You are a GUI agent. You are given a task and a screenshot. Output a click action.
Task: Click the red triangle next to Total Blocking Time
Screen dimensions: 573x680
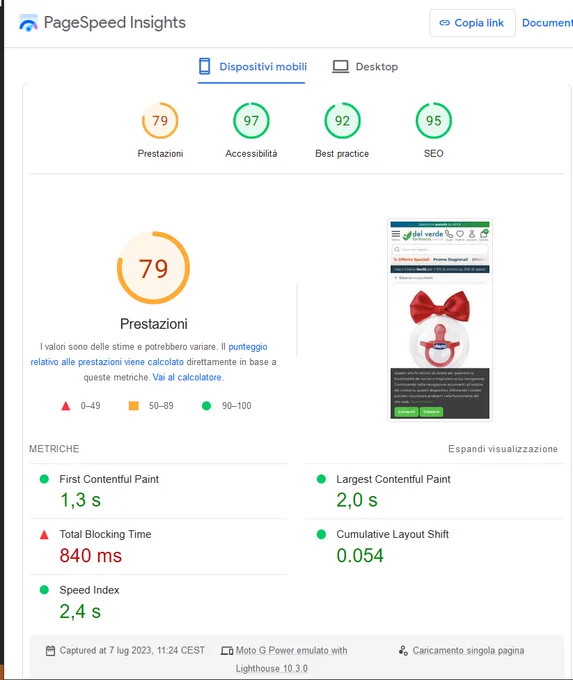(x=44, y=535)
